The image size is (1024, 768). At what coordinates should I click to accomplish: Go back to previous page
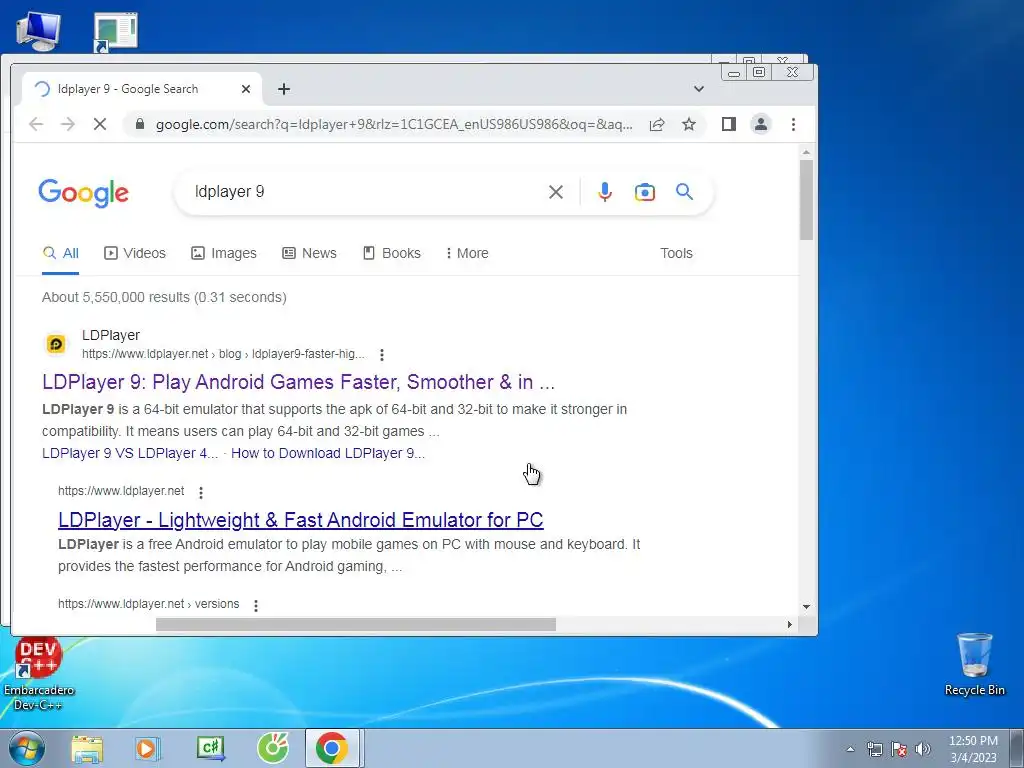[36, 124]
